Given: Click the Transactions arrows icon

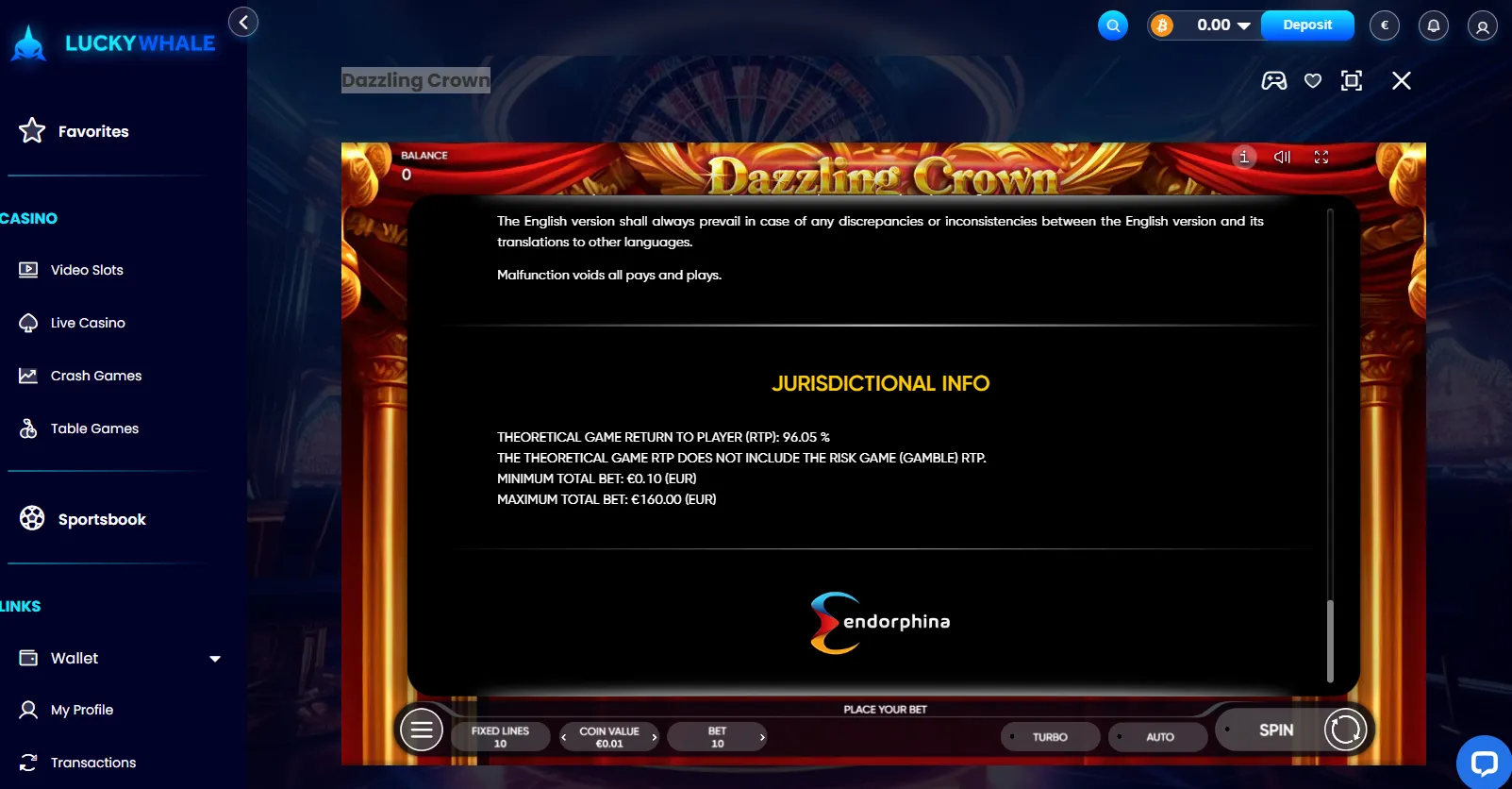Looking at the screenshot, I should [x=28, y=763].
